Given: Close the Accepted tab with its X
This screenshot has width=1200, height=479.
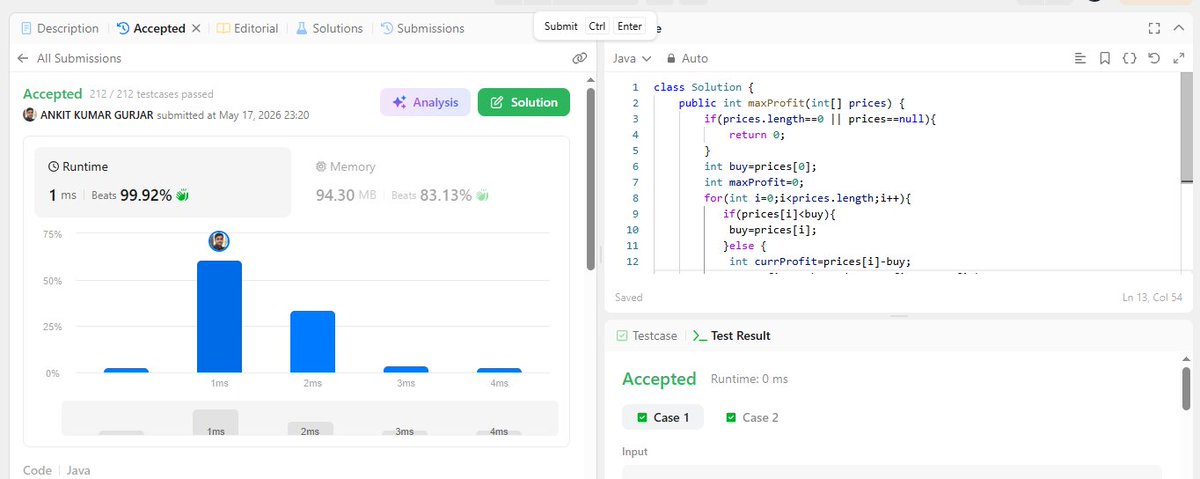Looking at the screenshot, I should [x=195, y=28].
